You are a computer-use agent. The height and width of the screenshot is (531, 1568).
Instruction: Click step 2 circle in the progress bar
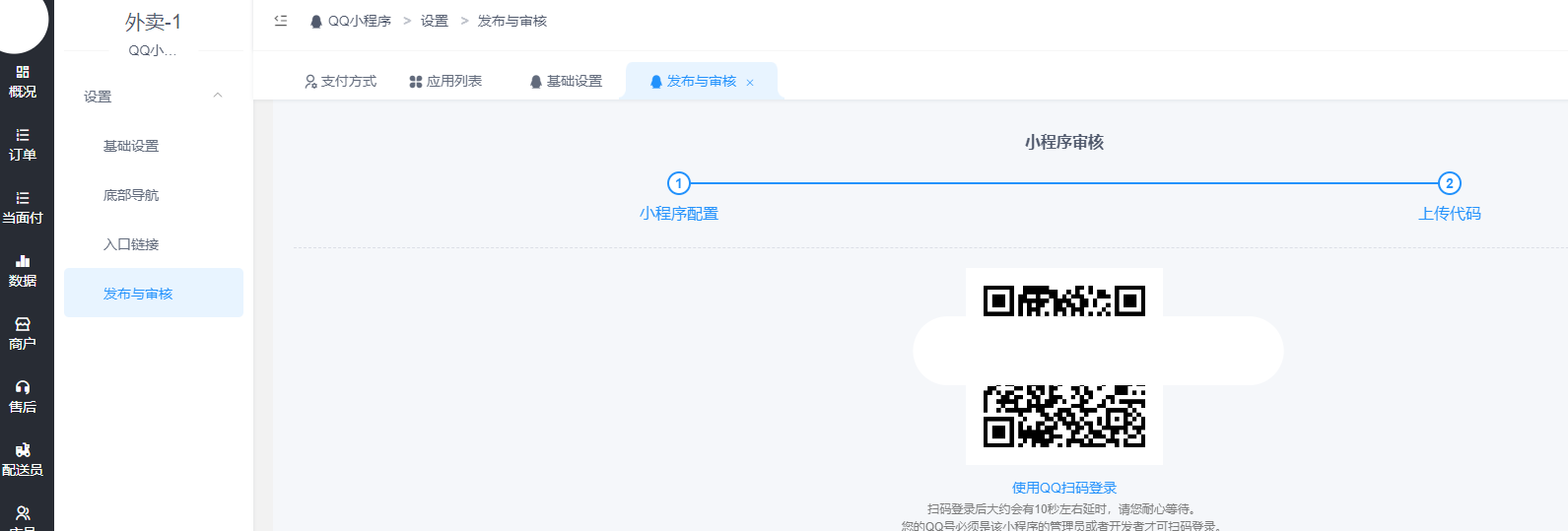1449,183
